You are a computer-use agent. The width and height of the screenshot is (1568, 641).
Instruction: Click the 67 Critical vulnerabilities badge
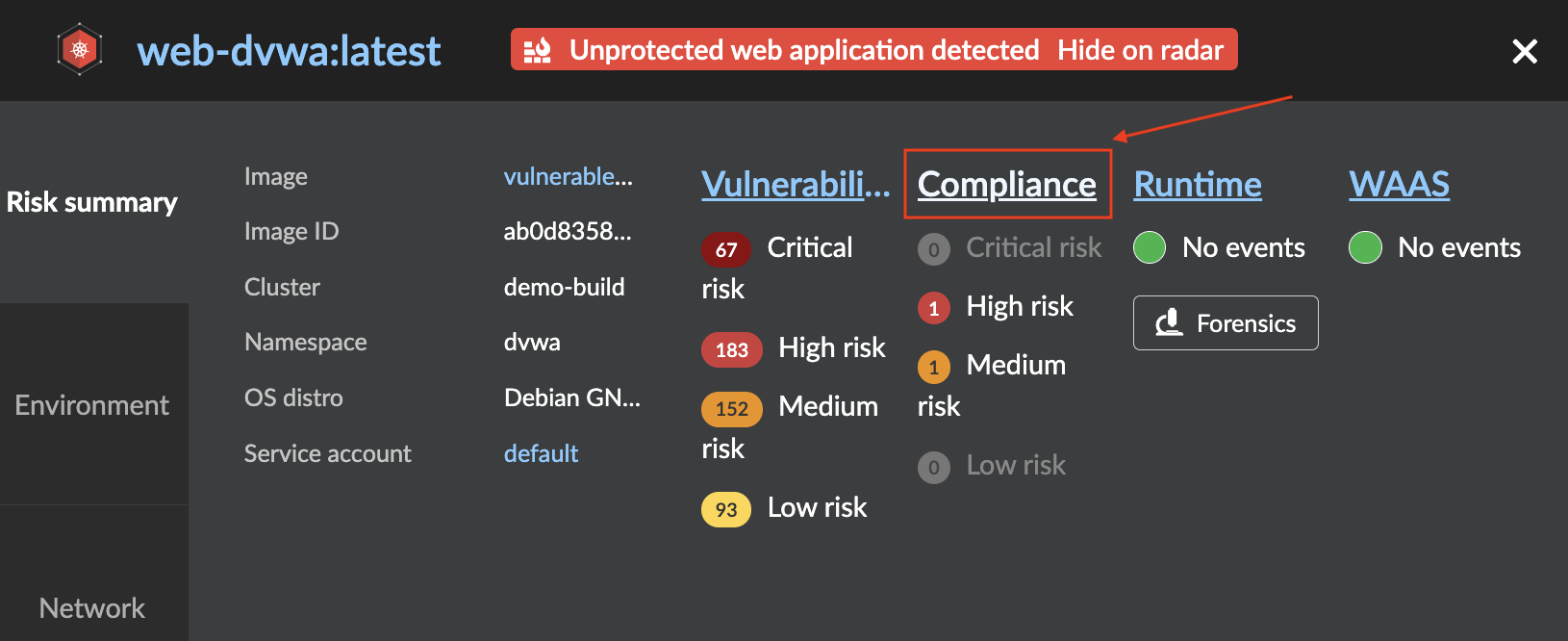coord(726,250)
